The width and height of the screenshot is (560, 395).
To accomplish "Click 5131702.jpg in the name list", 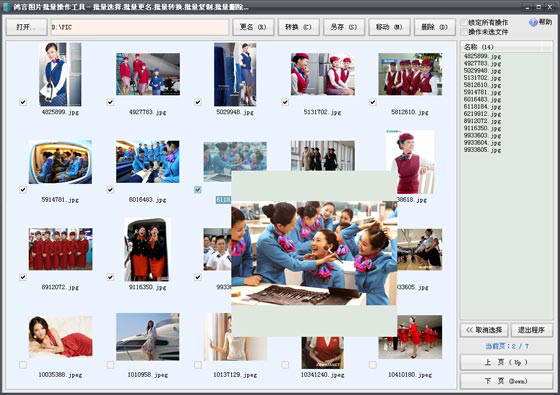I will (482, 78).
